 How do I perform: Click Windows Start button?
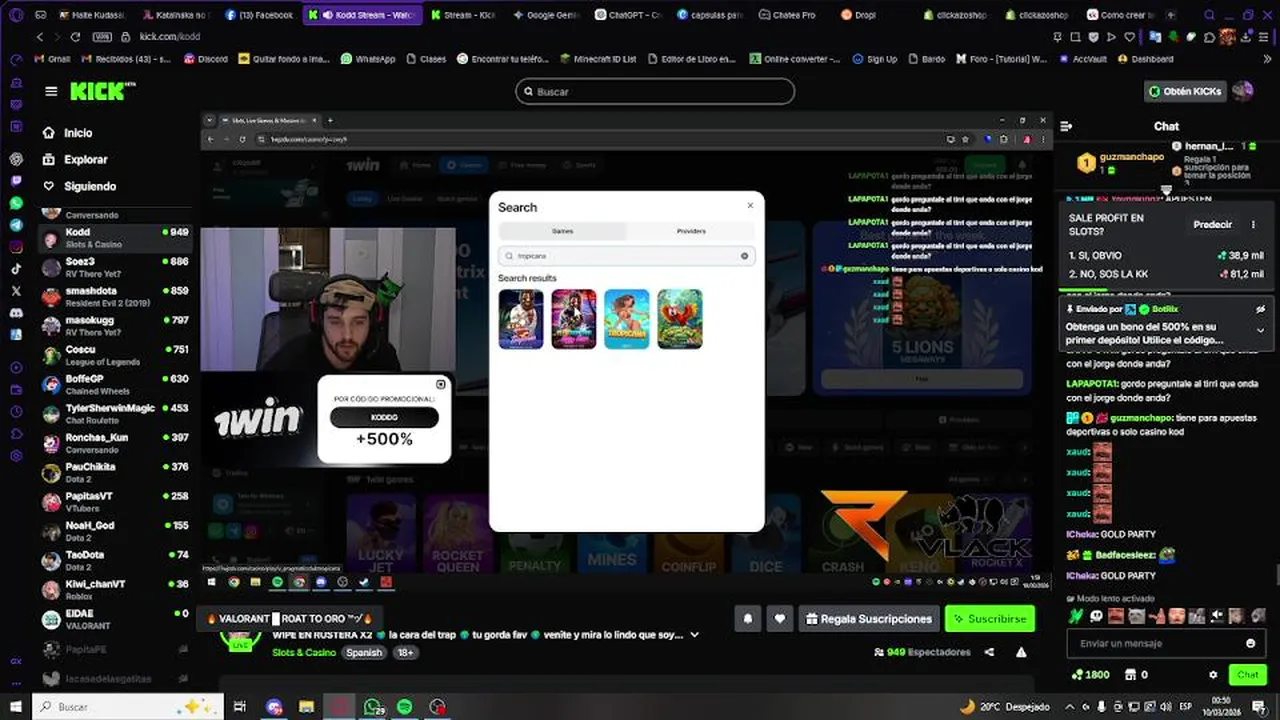(16, 707)
